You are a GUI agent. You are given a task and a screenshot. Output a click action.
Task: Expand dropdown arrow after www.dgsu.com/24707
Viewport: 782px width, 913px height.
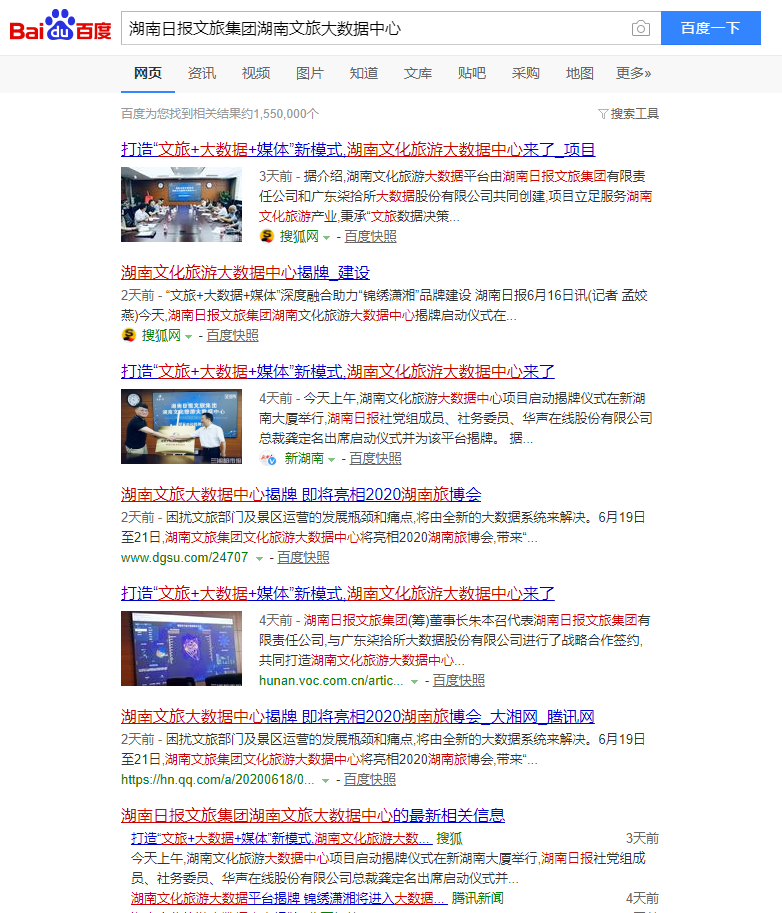[x=260, y=558]
